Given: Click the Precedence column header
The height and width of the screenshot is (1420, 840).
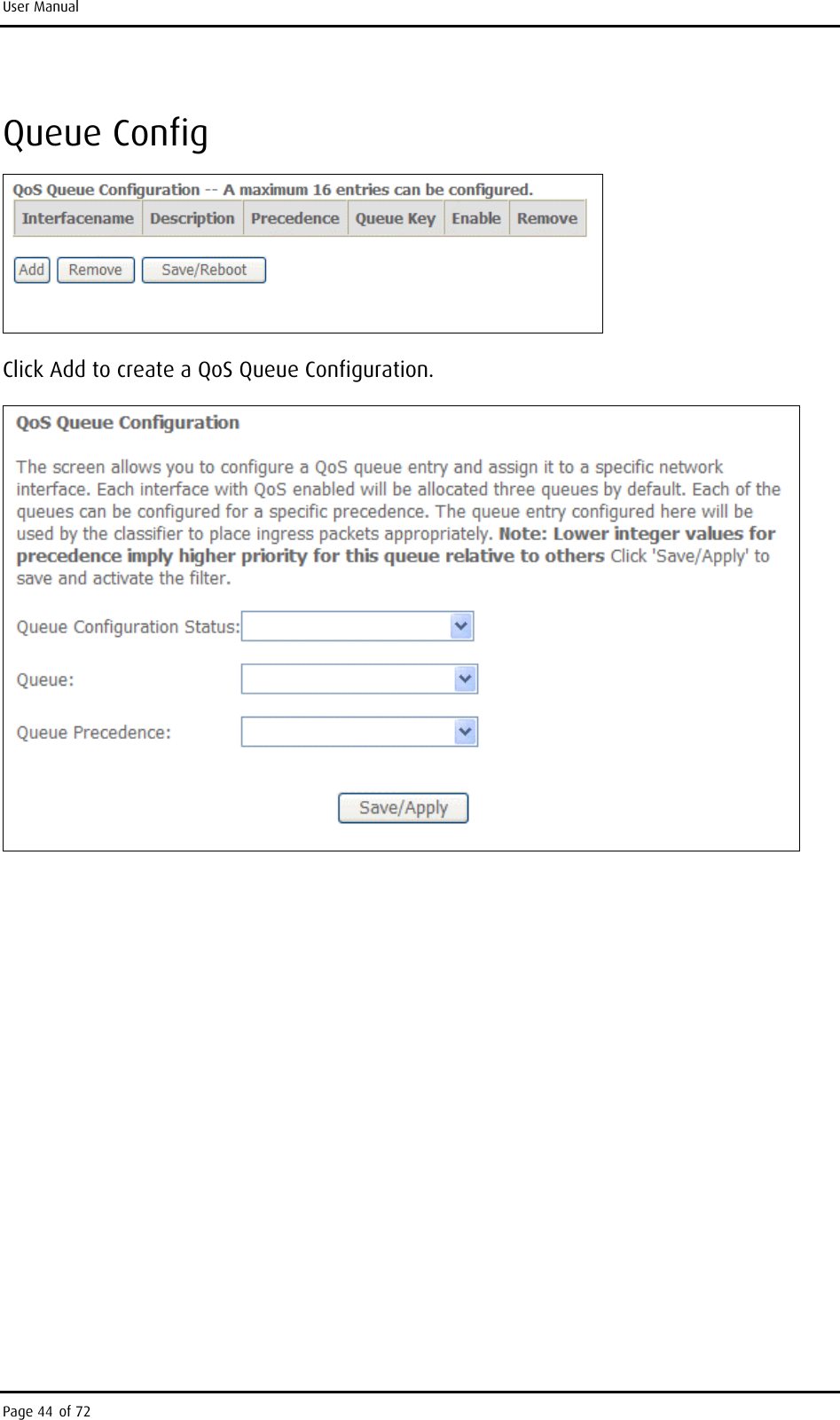Looking at the screenshot, I should [295, 219].
